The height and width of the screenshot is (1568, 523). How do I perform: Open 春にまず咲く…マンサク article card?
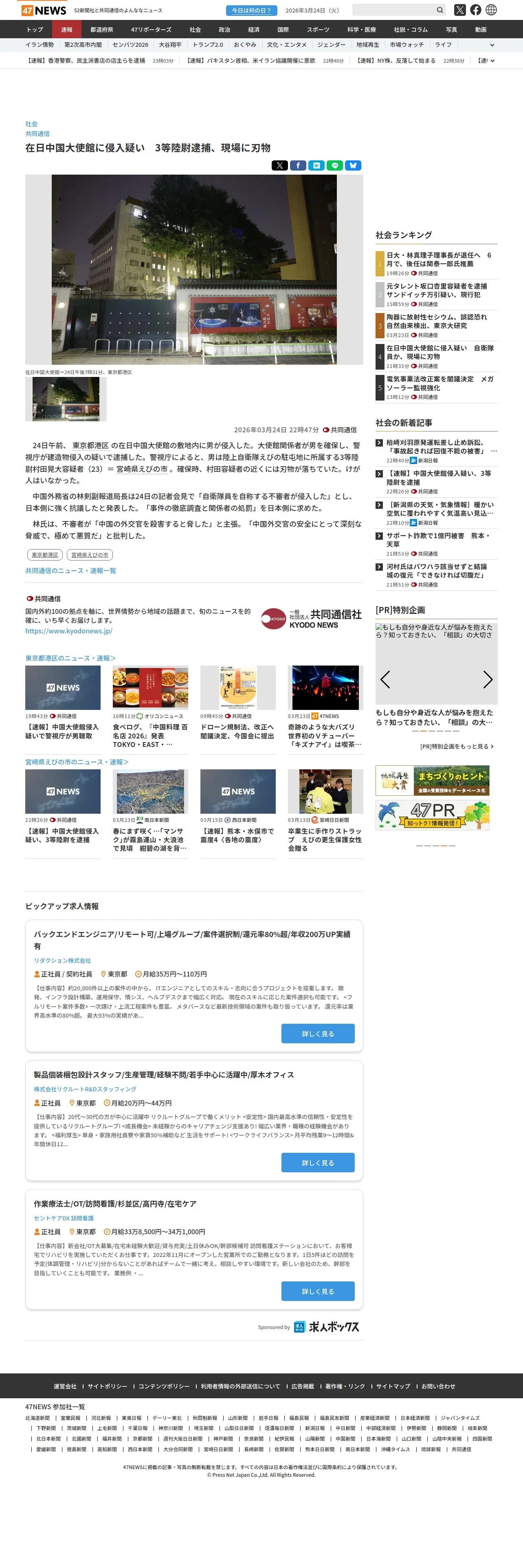coord(150,813)
